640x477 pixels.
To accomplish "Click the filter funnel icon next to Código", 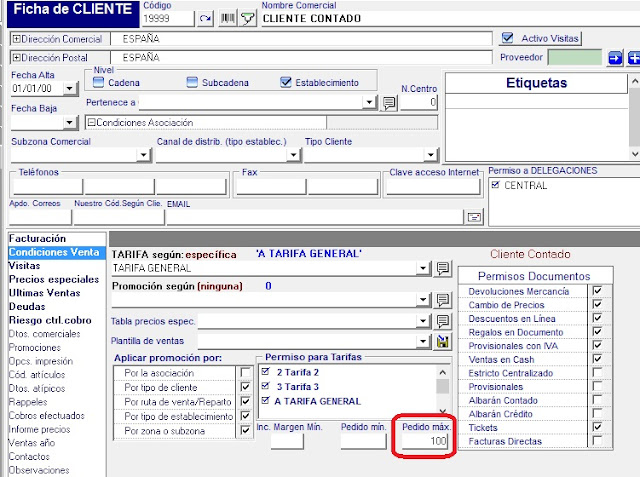I will 247,18.
